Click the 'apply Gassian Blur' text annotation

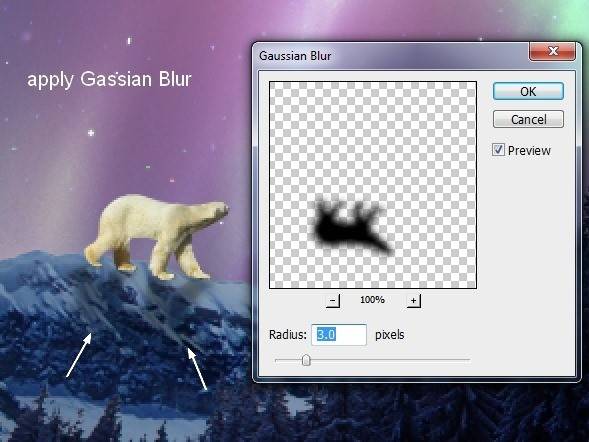109,79
